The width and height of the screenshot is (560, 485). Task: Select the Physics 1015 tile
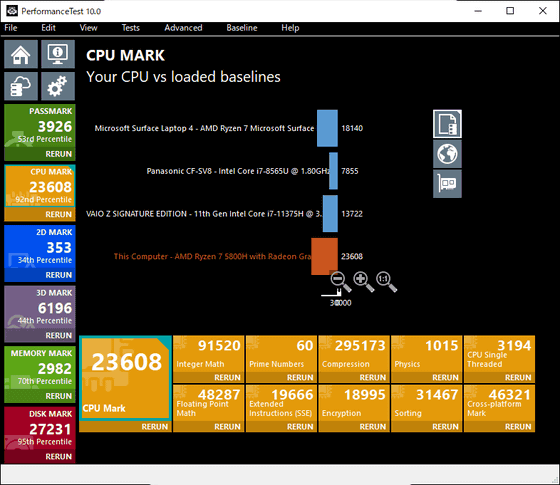pyautogui.click(x=427, y=354)
